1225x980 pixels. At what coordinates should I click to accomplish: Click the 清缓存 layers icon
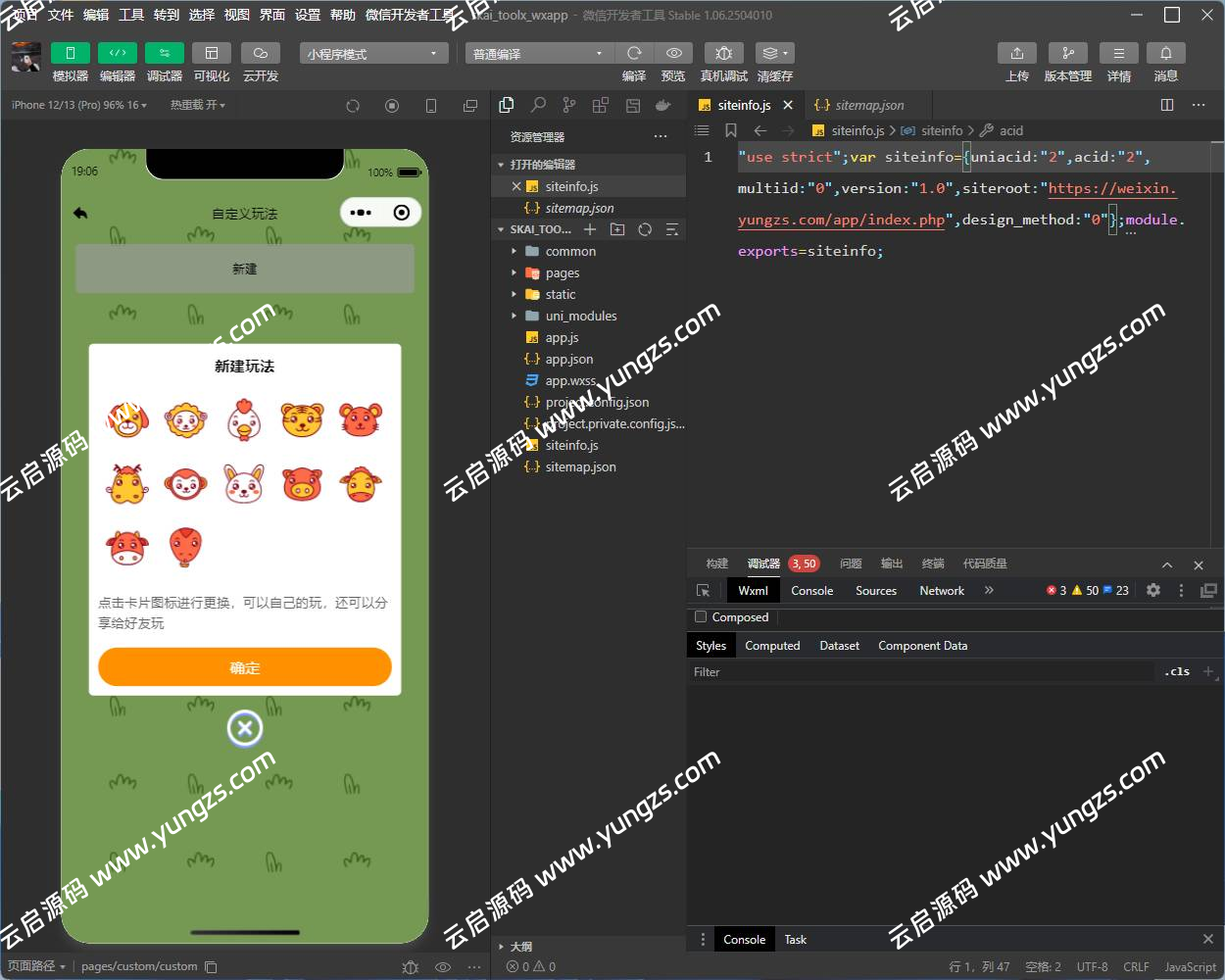point(773,53)
